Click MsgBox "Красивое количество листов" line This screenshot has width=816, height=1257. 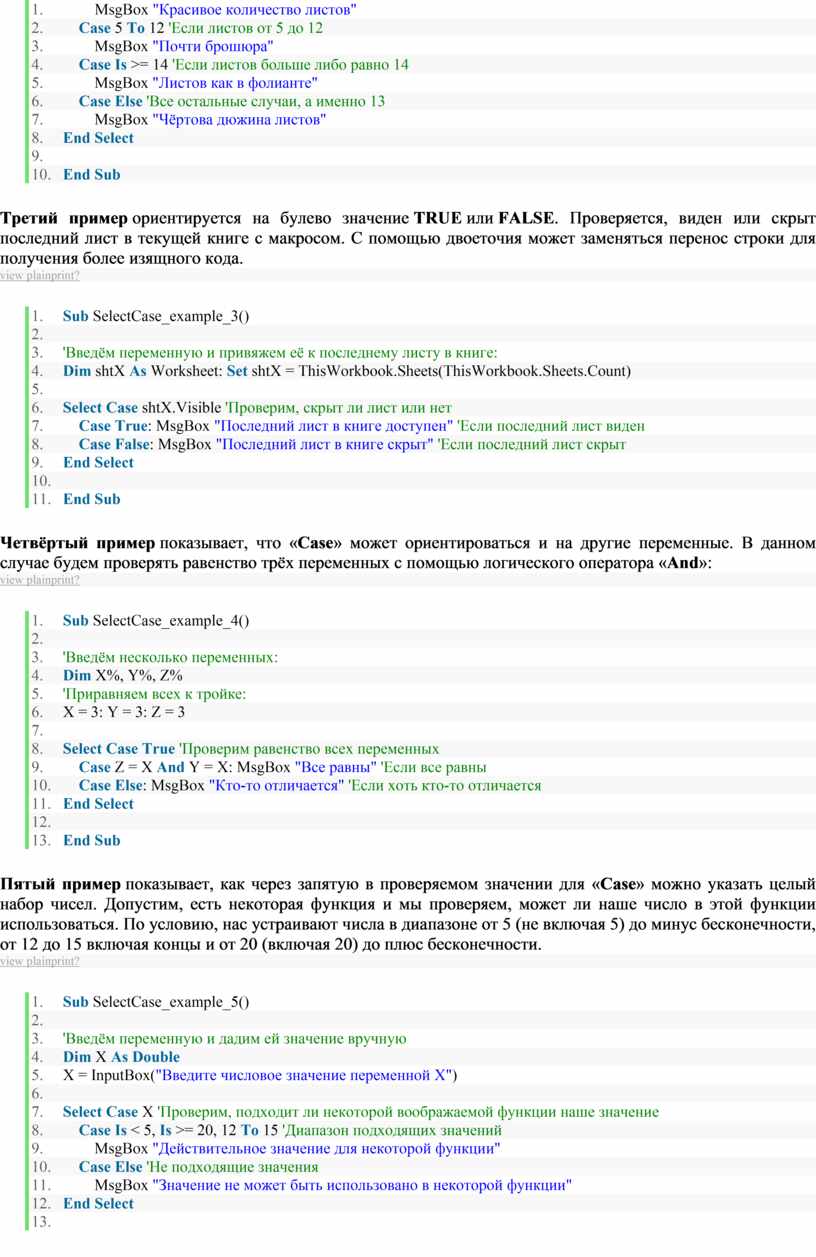(225, 9)
